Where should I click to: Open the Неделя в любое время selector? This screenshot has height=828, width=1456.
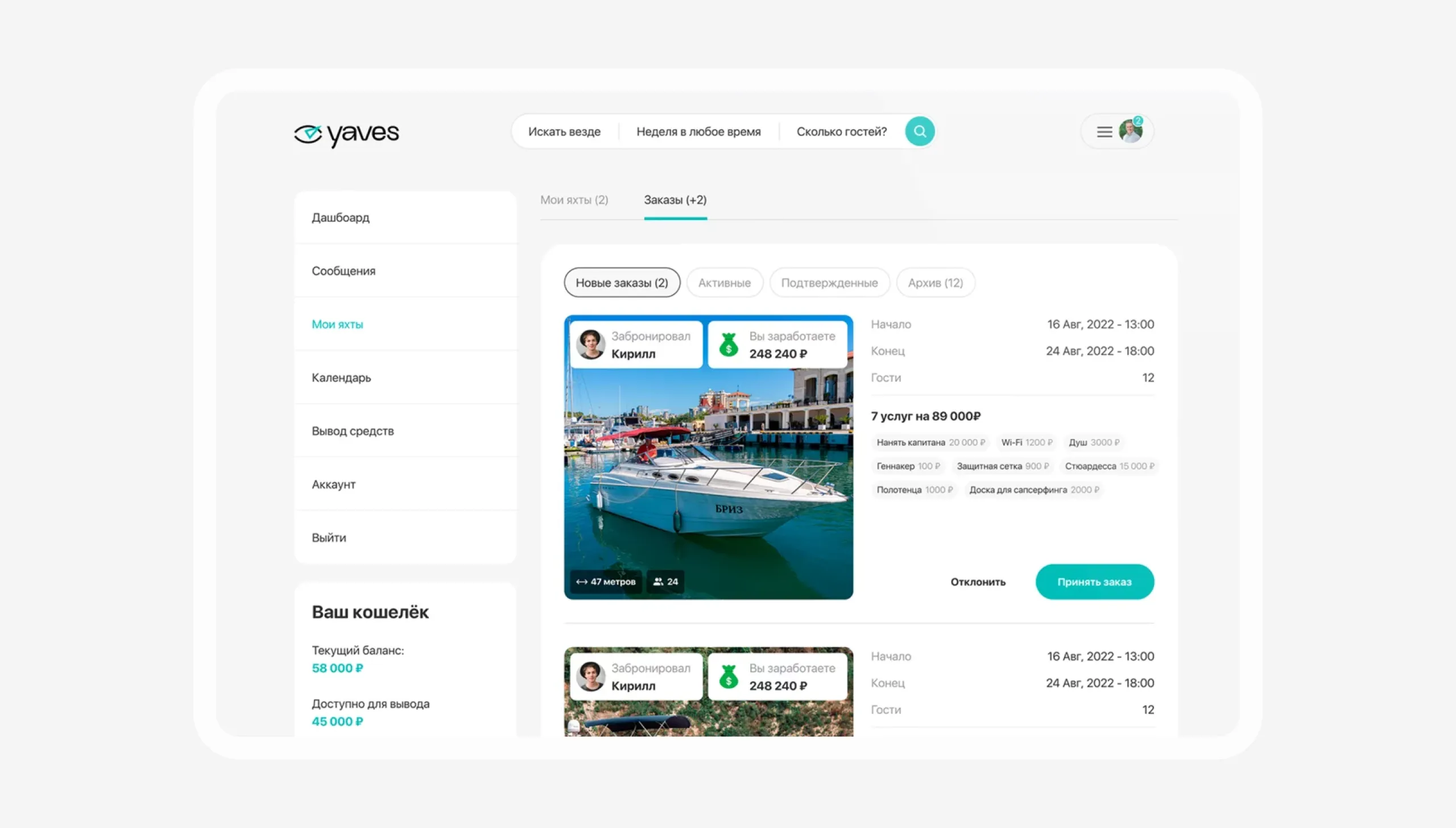[698, 131]
